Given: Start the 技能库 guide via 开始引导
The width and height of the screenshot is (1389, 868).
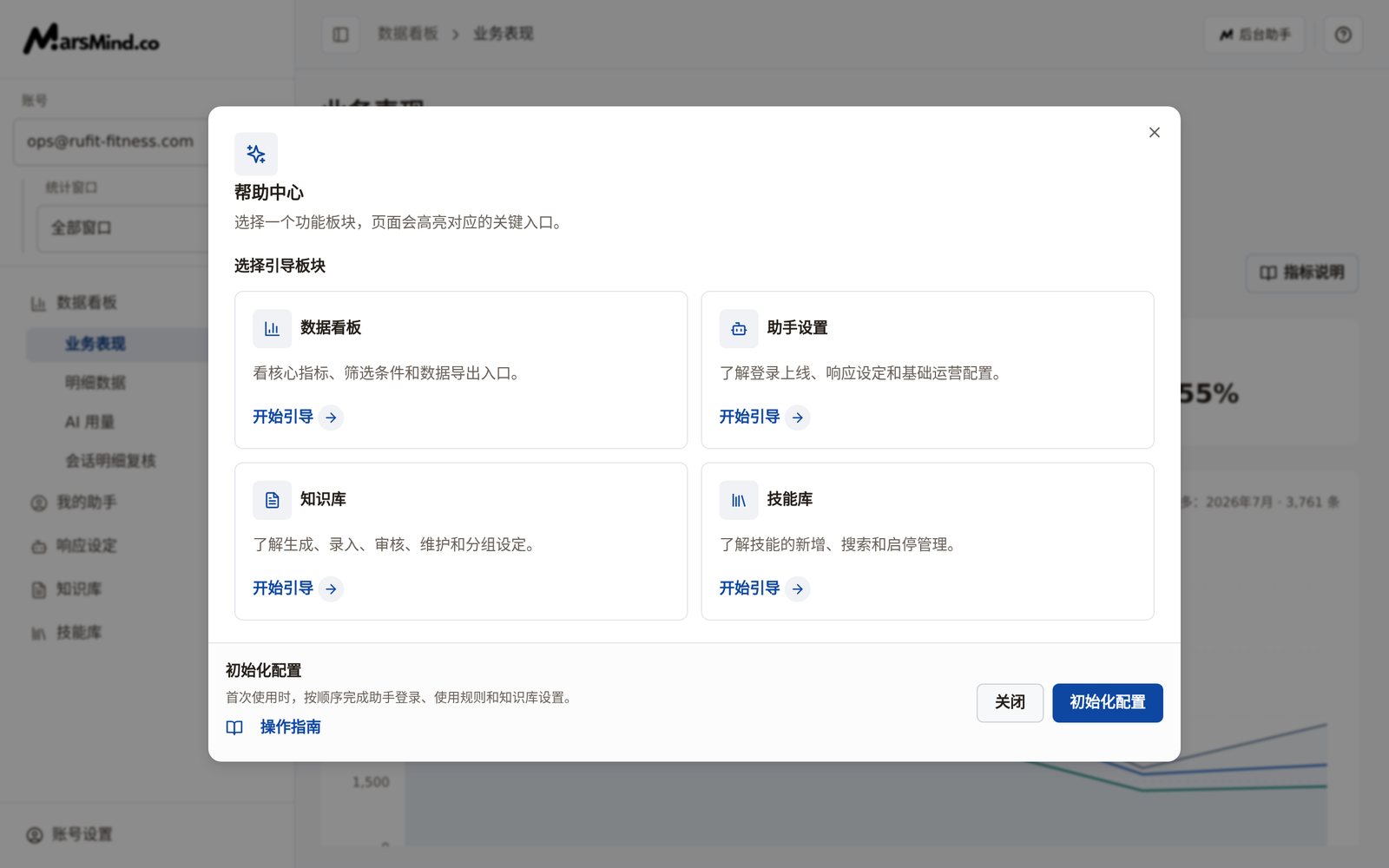Looking at the screenshot, I should click(765, 589).
